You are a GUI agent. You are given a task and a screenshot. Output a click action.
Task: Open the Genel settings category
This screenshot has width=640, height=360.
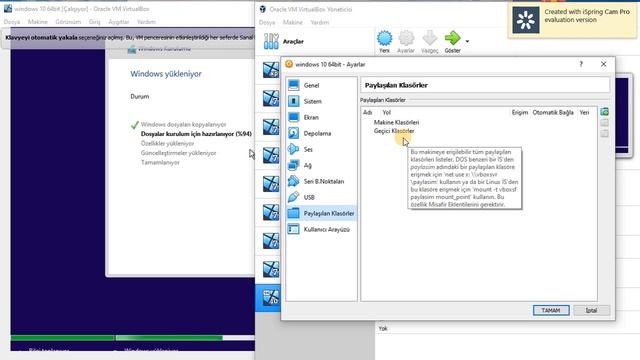[321, 85]
